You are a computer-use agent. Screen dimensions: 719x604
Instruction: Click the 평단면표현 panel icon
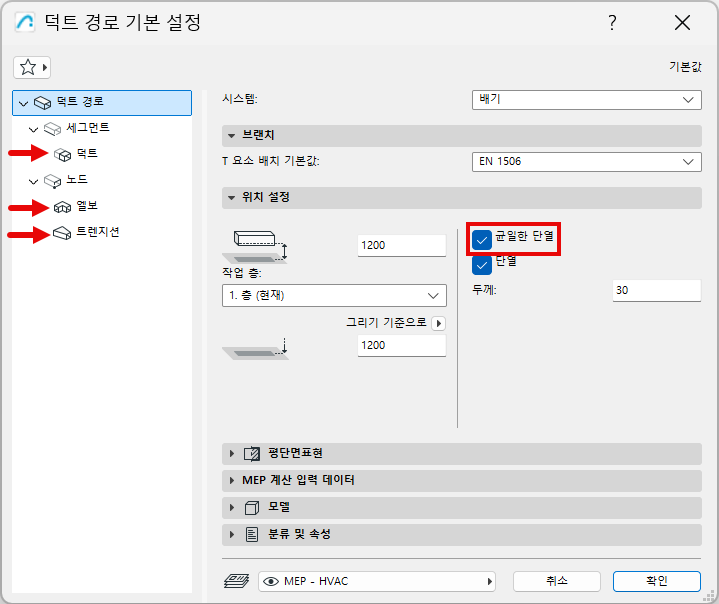[252, 454]
